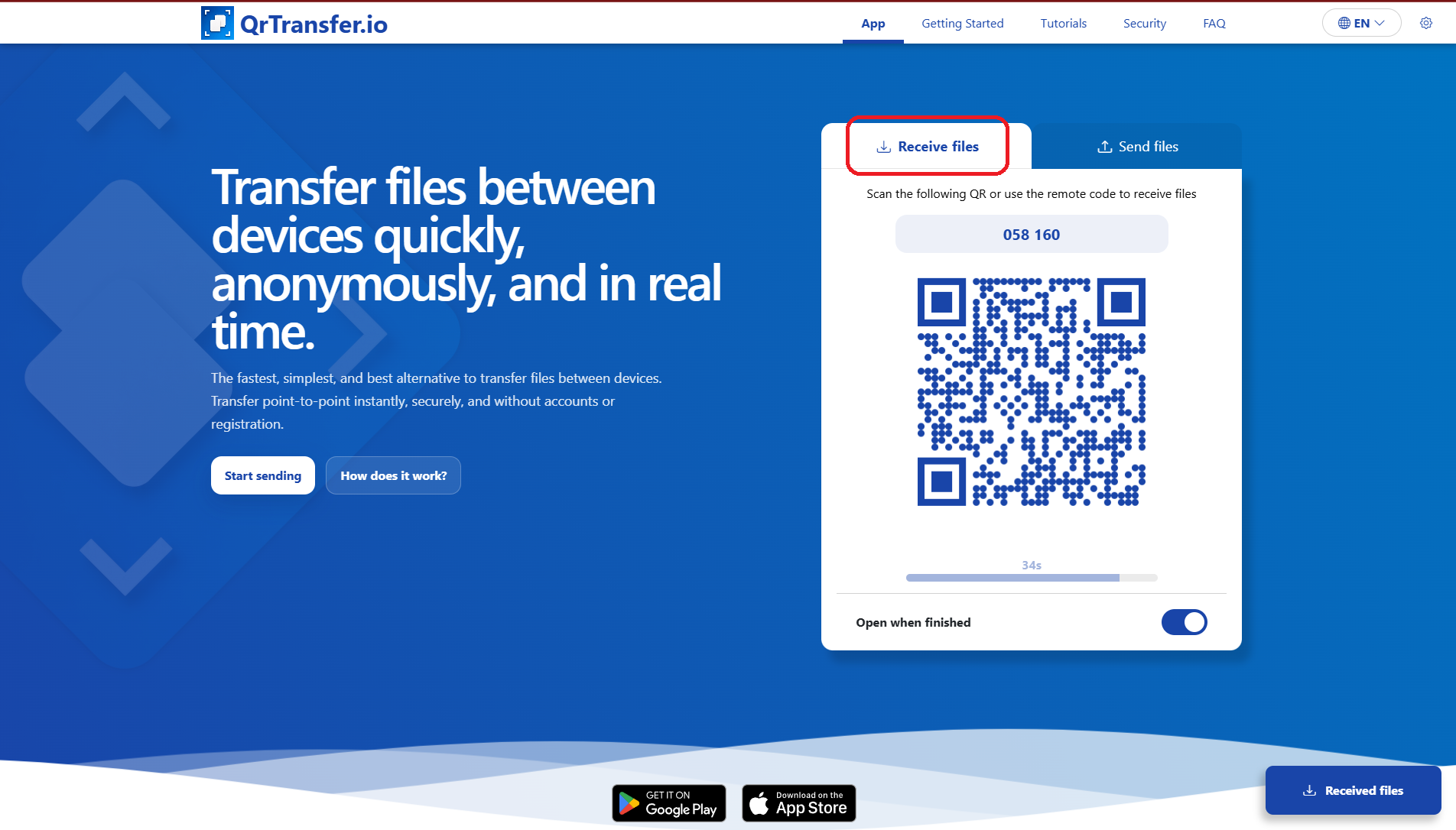Click the QR countdown progress bar
The width and height of the screenshot is (1456, 830).
coord(1031,578)
